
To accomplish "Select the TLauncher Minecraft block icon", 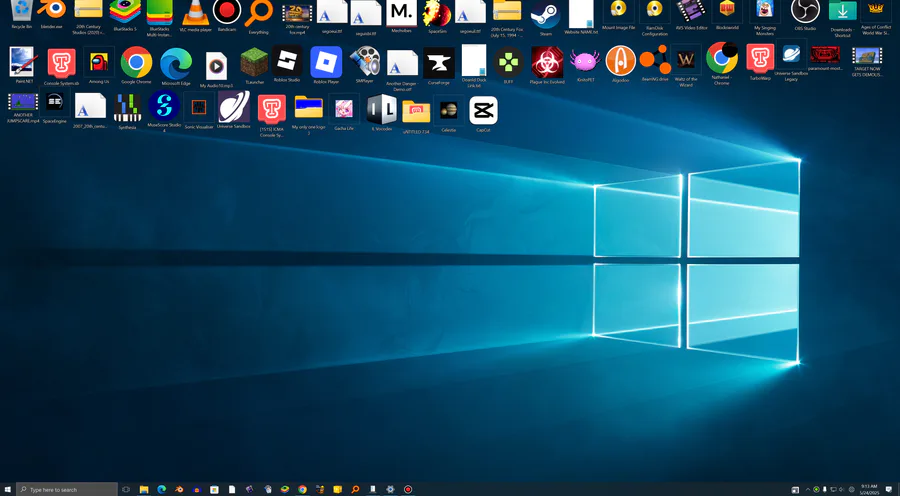I will pyautogui.click(x=254, y=64).
